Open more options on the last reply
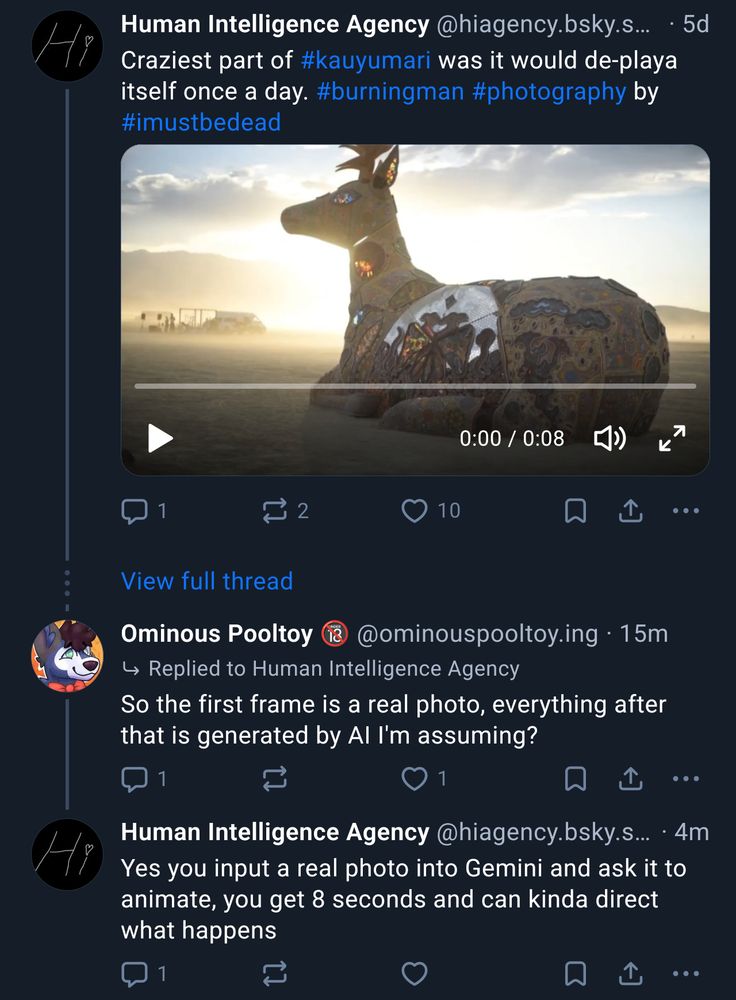This screenshot has width=736, height=1000. (686, 973)
